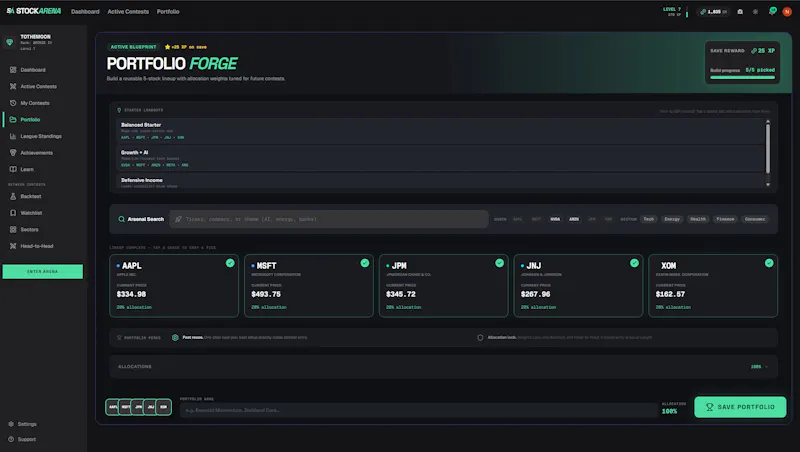This screenshot has width=800, height=452.
Task: Select the JPM stock card
Action: pos(443,286)
